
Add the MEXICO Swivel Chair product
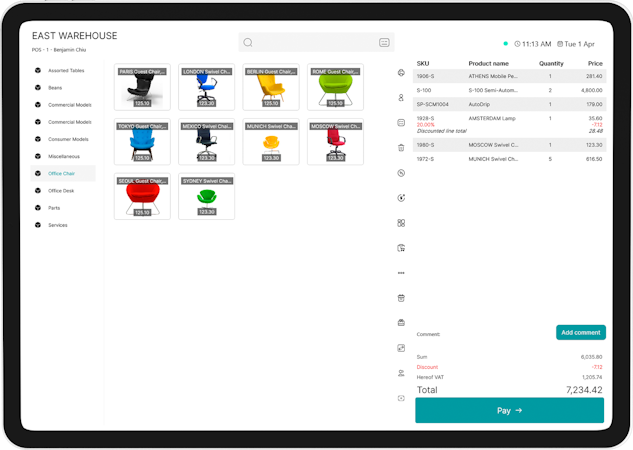pos(206,142)
